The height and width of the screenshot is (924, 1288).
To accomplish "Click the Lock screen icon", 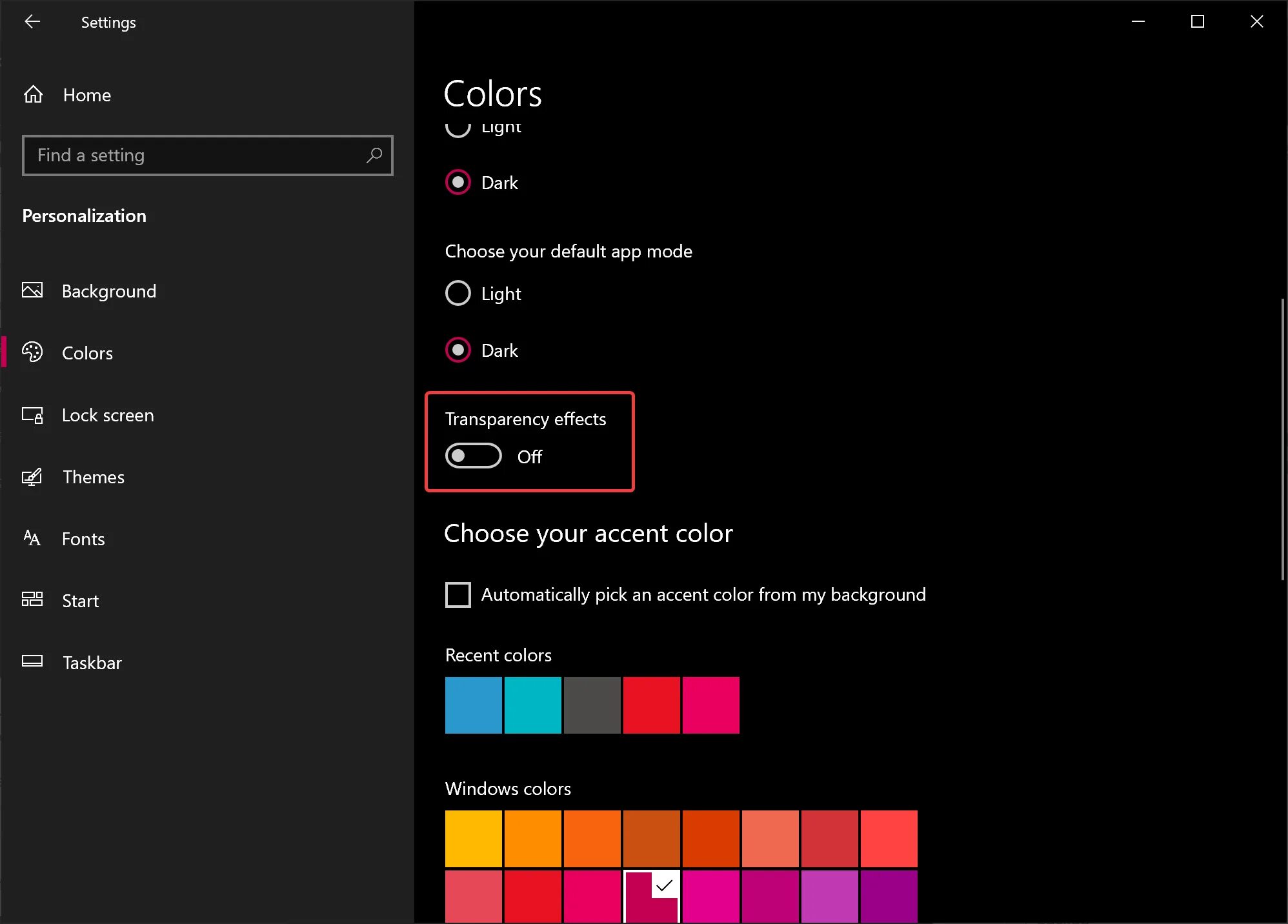I will (32, 415).
